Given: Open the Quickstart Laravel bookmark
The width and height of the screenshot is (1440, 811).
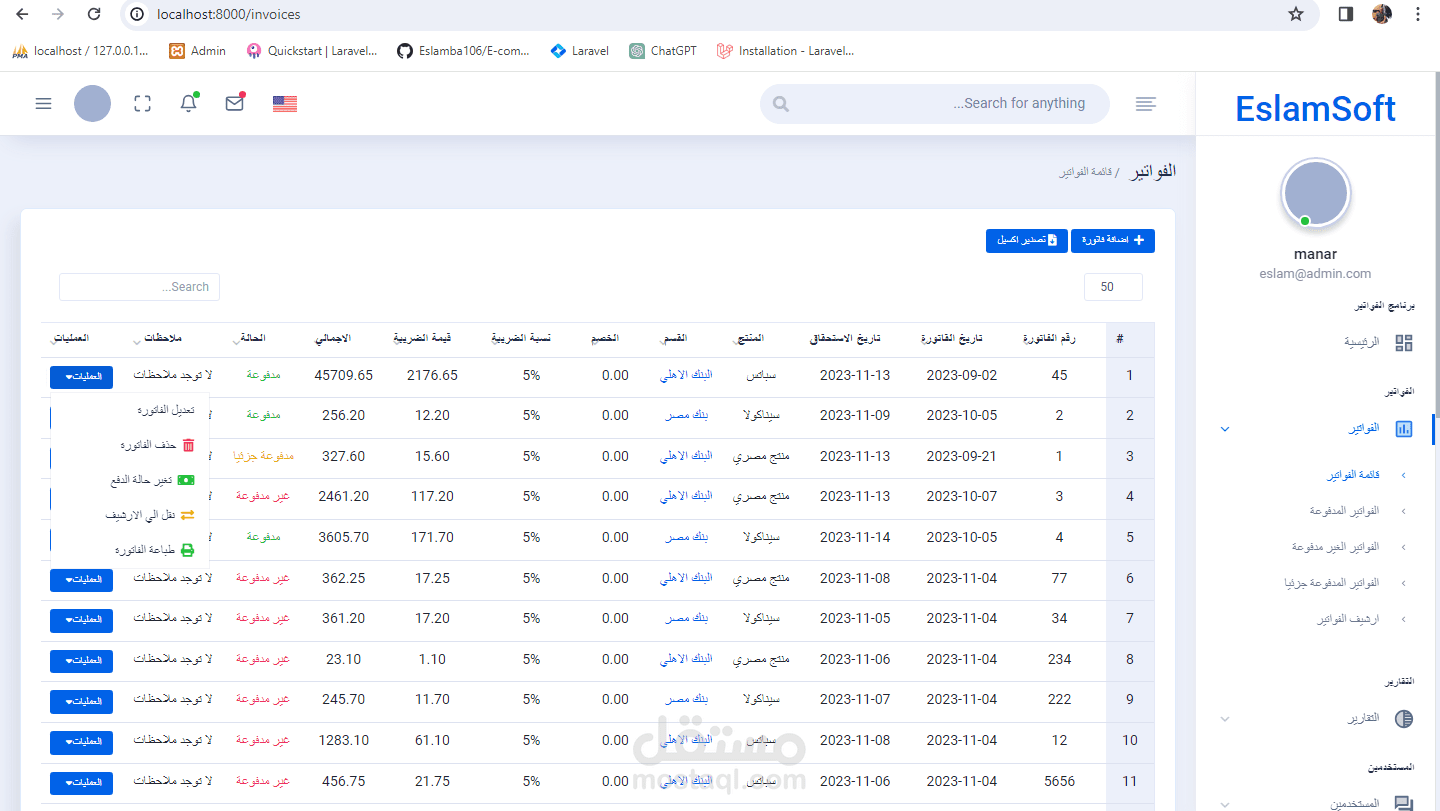Looking at the screenshot, I should [x=312, y=51].
